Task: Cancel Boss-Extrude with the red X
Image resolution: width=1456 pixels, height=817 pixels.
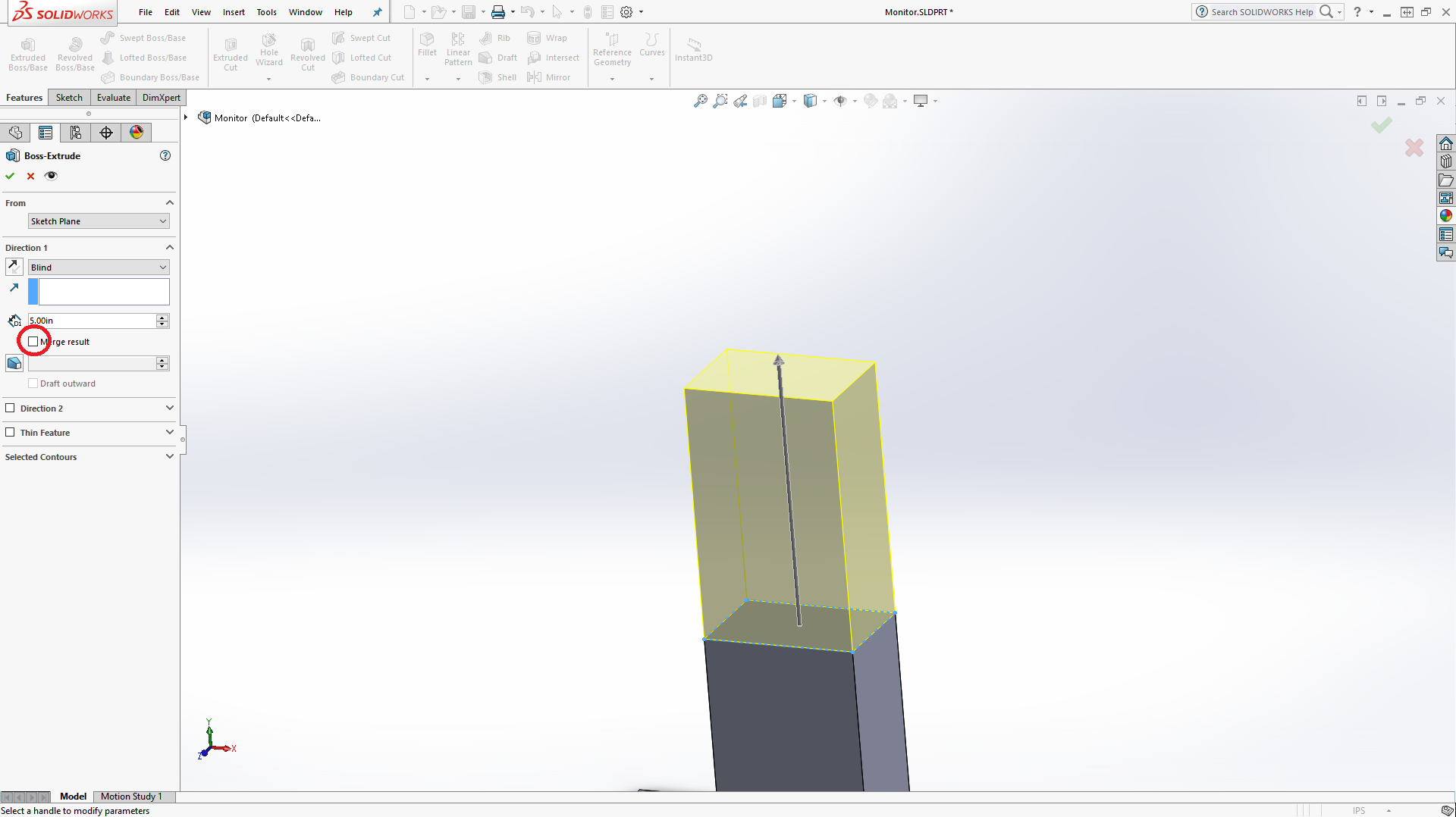Action: (30, 176)
